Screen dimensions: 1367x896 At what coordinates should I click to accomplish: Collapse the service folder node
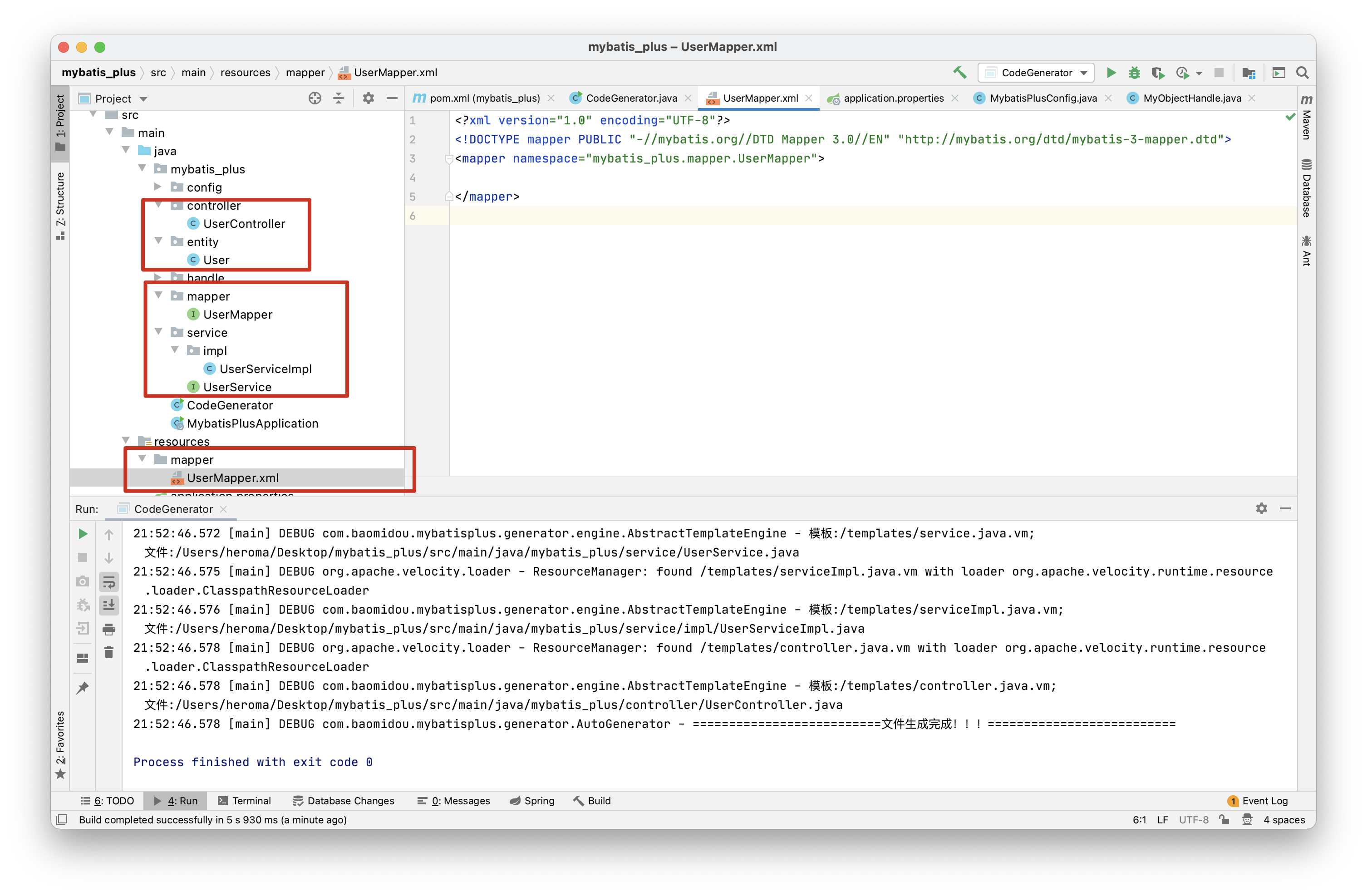click(158, 332)
